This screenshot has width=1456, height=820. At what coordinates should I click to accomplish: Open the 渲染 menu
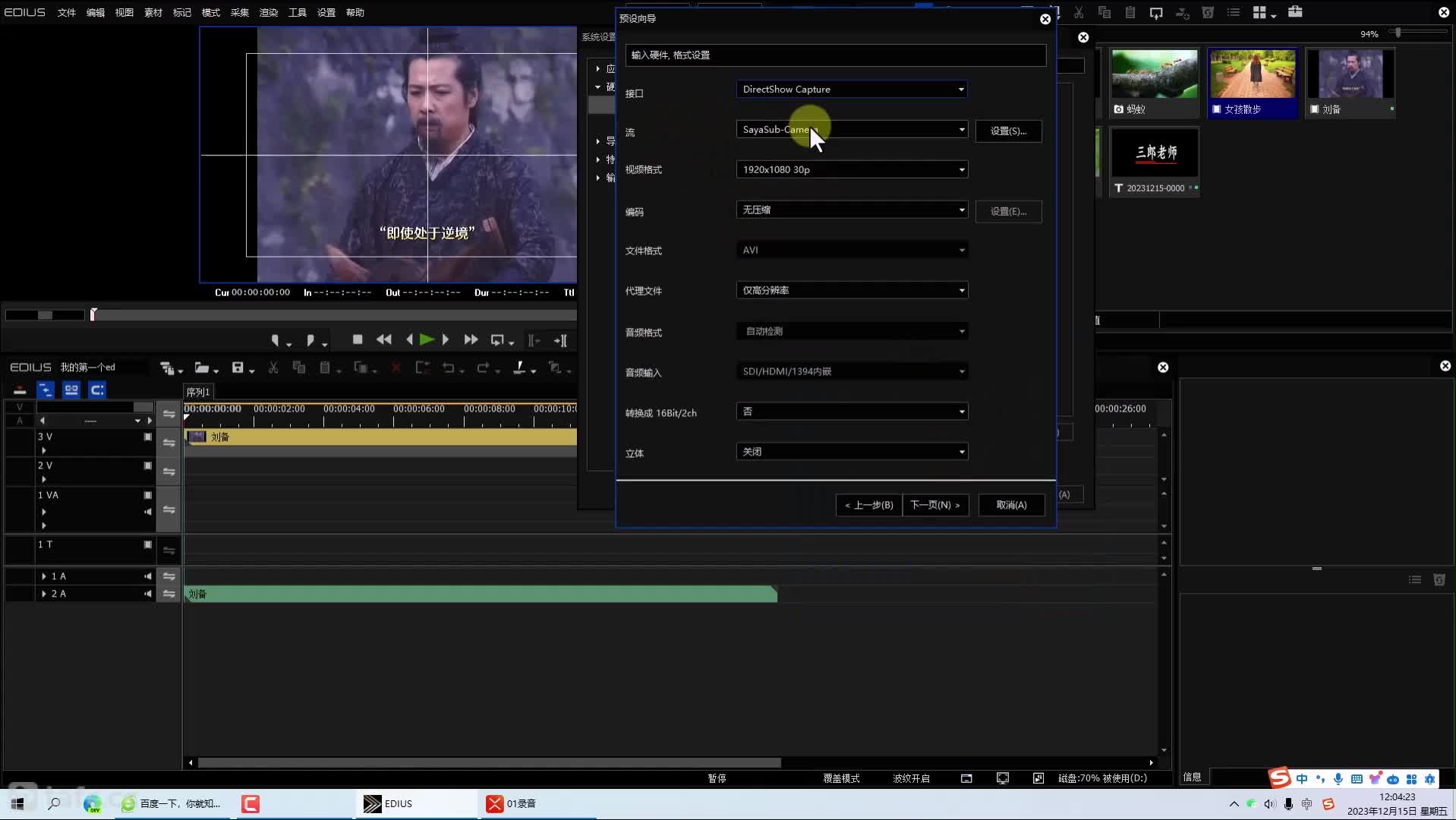coord(269,13)
